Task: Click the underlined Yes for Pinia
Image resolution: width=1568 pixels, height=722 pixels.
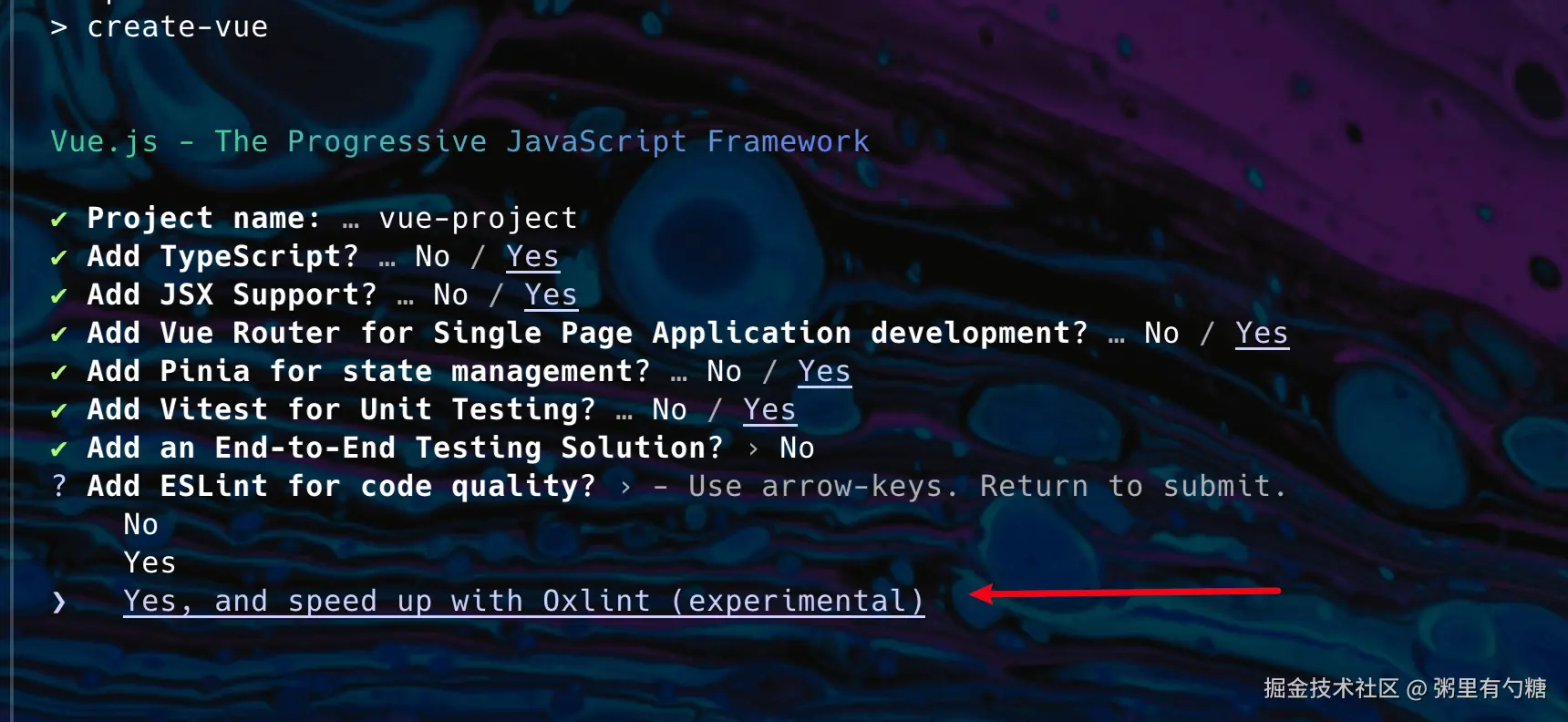Action: 824,372
